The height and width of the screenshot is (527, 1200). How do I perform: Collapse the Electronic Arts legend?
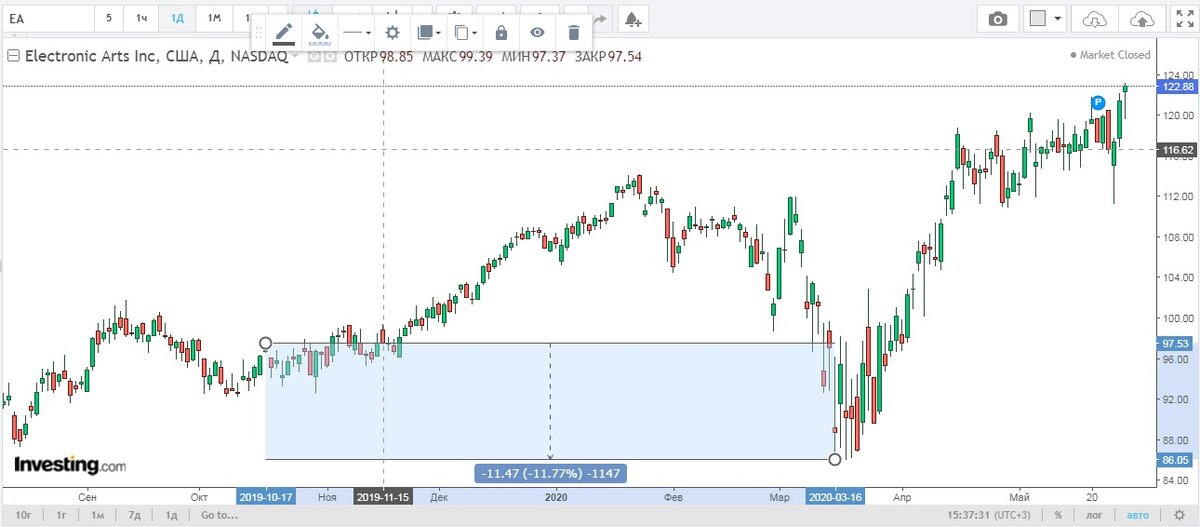tap(13, 56)
